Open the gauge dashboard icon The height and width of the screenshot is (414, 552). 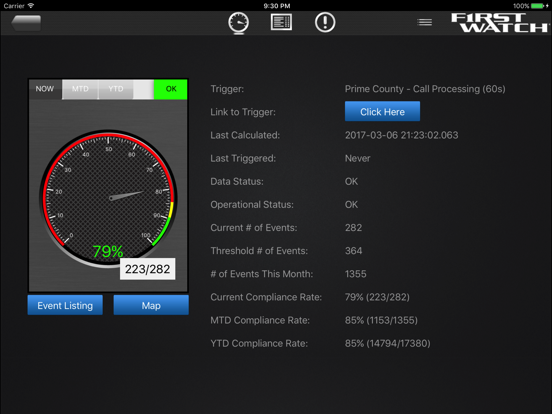(238, 23)
